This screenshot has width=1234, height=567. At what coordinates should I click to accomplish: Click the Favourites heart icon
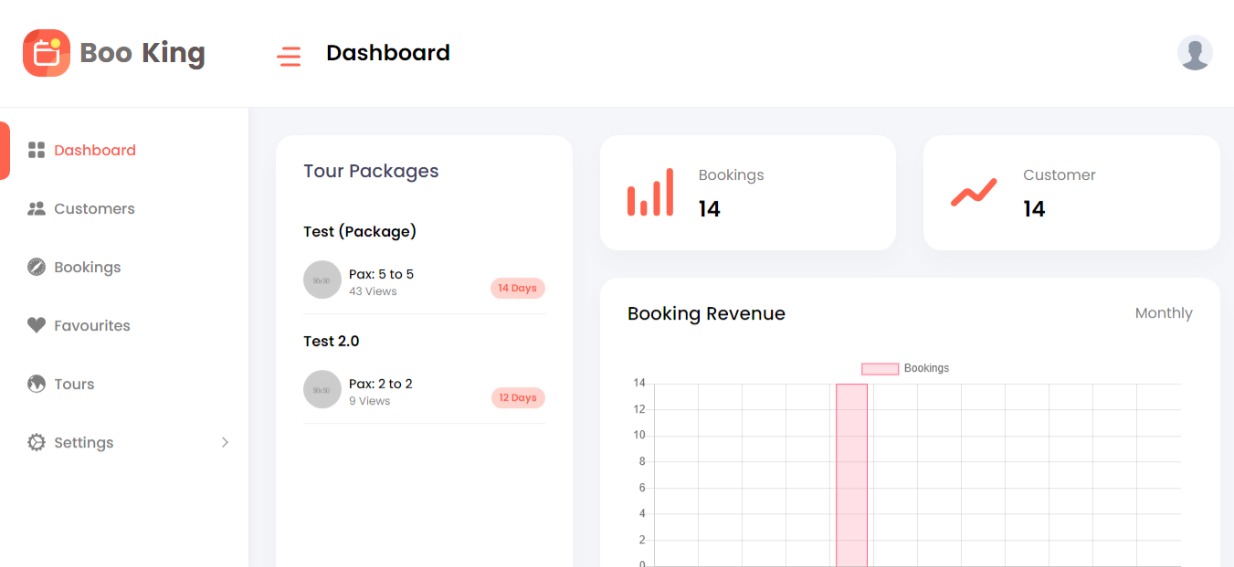37,325
